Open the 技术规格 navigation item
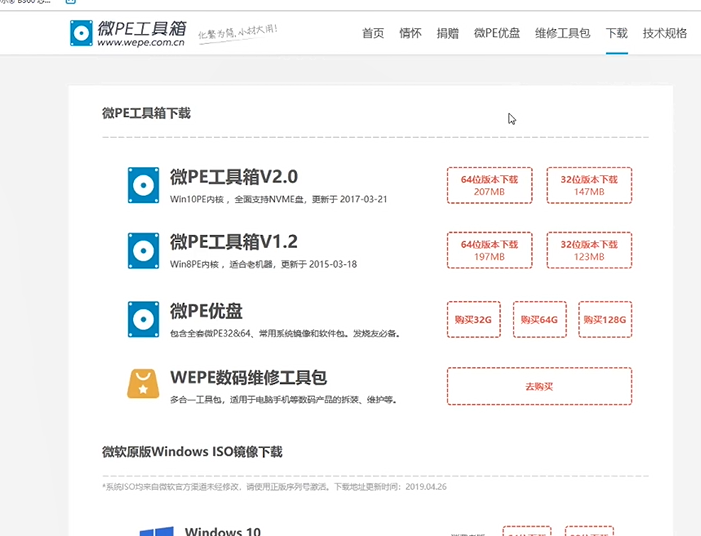Image resolution: width=701 pixels, height=536 pixels. coord(665,33)
